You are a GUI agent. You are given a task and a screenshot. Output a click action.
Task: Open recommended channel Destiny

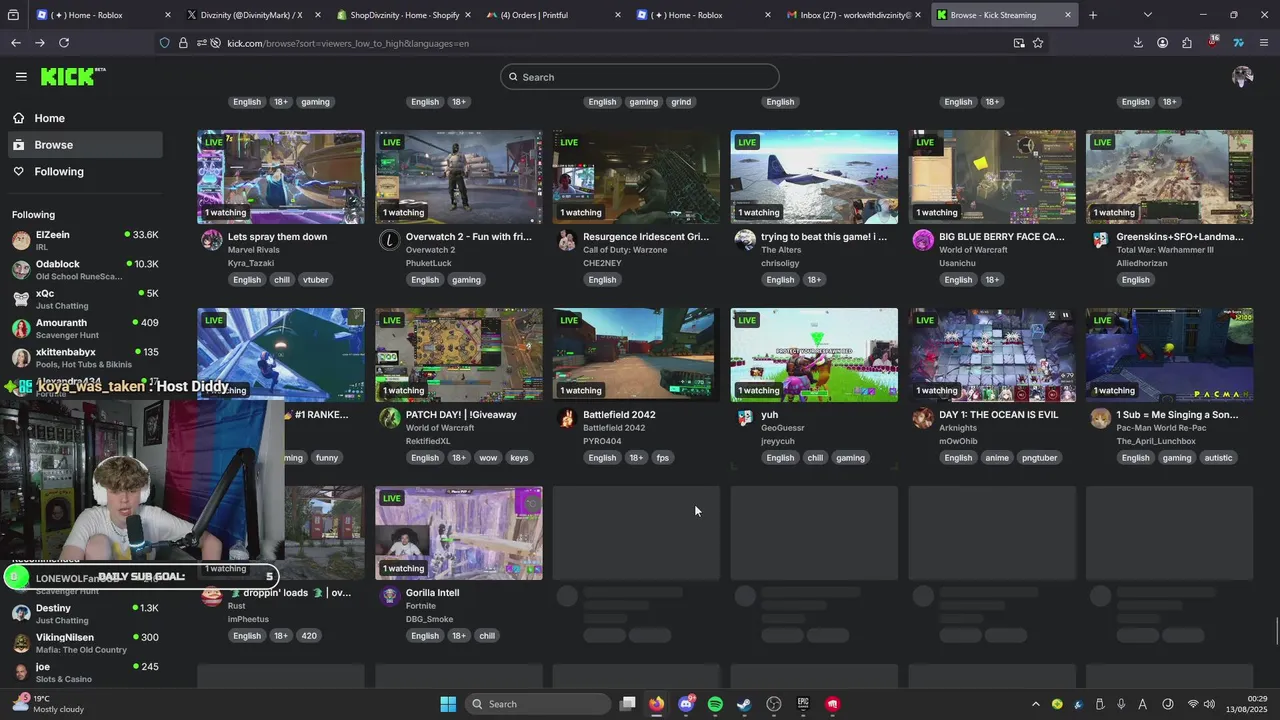(85, 614)
